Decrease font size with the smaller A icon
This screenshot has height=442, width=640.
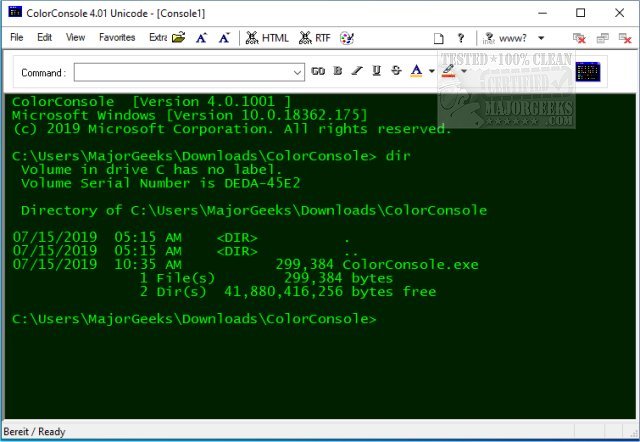(223, 38)
